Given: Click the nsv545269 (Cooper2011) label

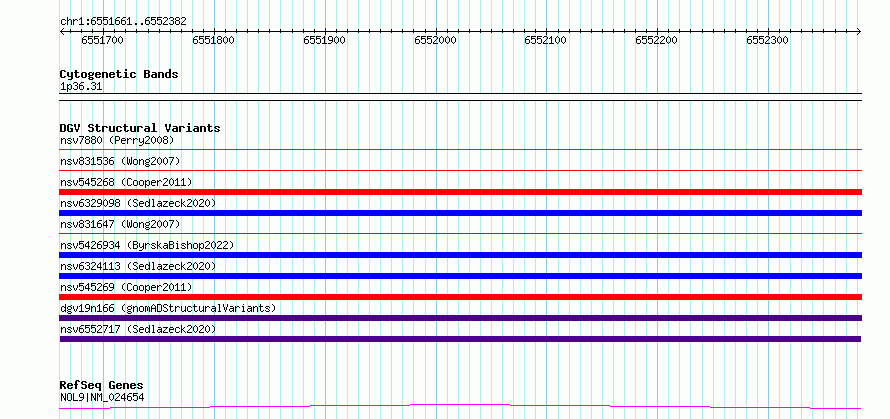Looking at the screenshot, I should (x=126, y=287).
